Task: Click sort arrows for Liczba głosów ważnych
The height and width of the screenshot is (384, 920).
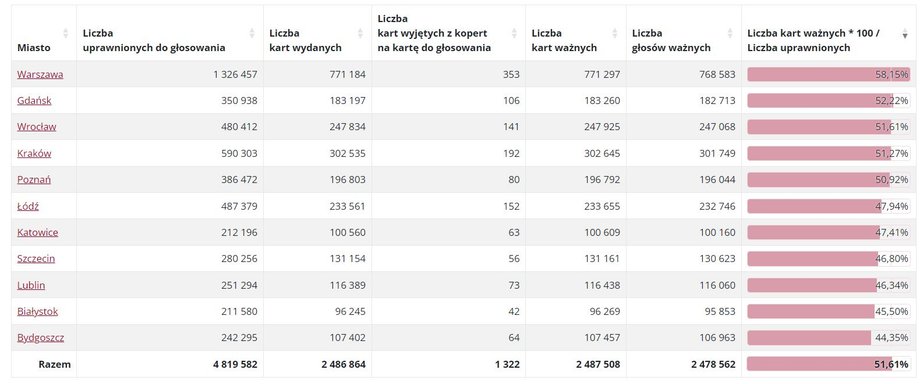Action: tap(730, 33)
